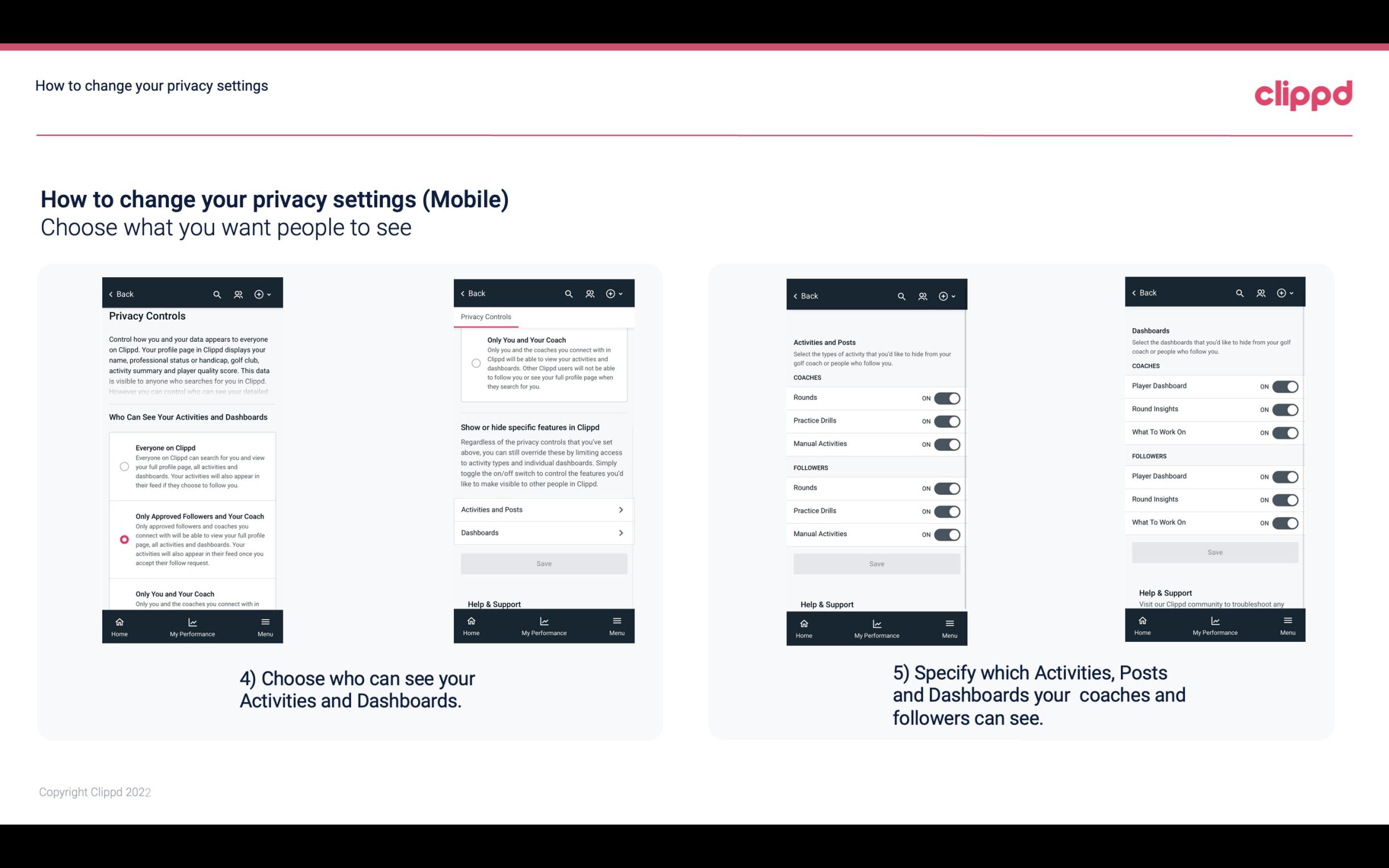Open Privacy Controls tab

(x=485, y=317)
